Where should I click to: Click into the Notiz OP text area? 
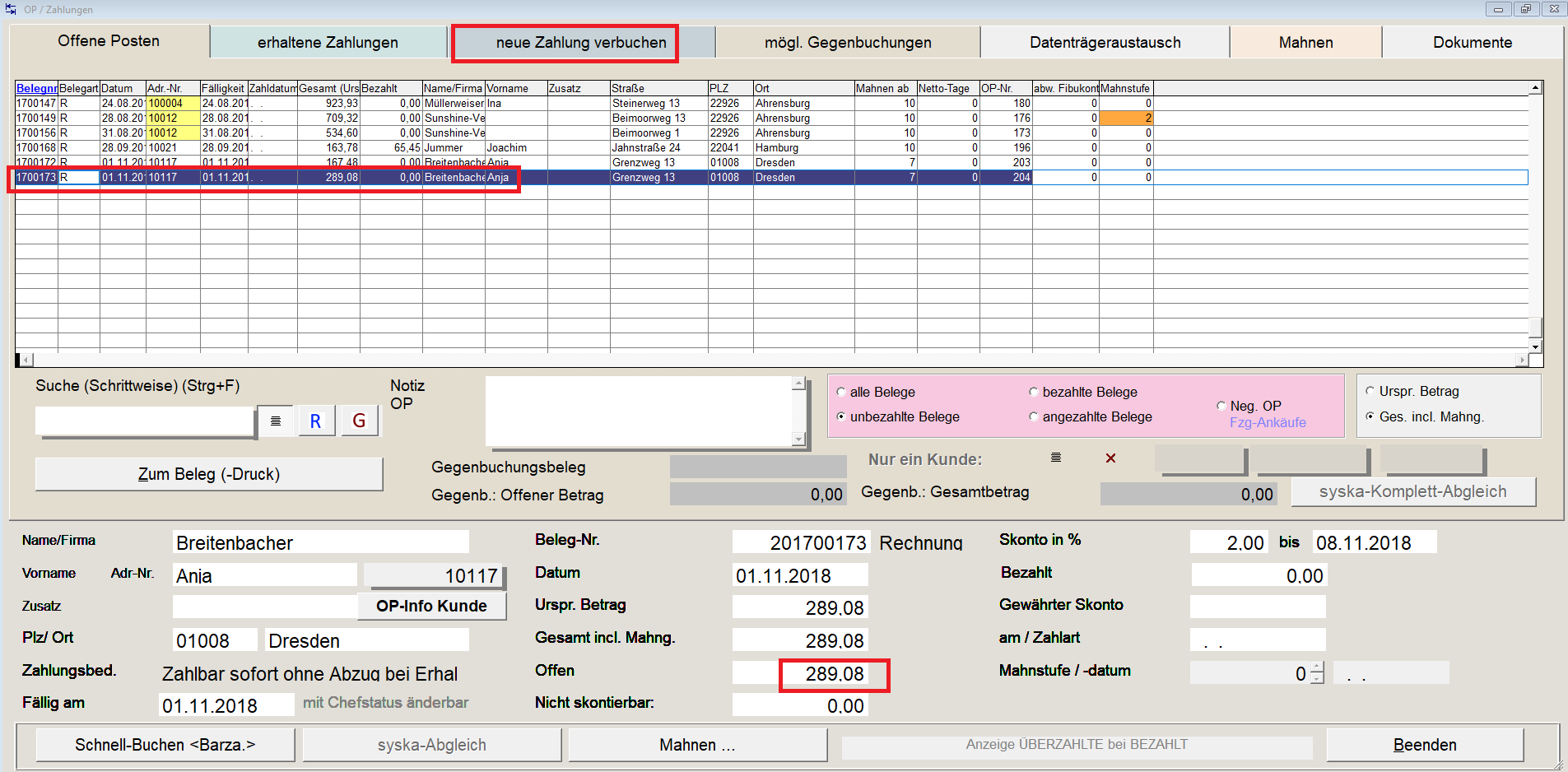coord(640,412)
